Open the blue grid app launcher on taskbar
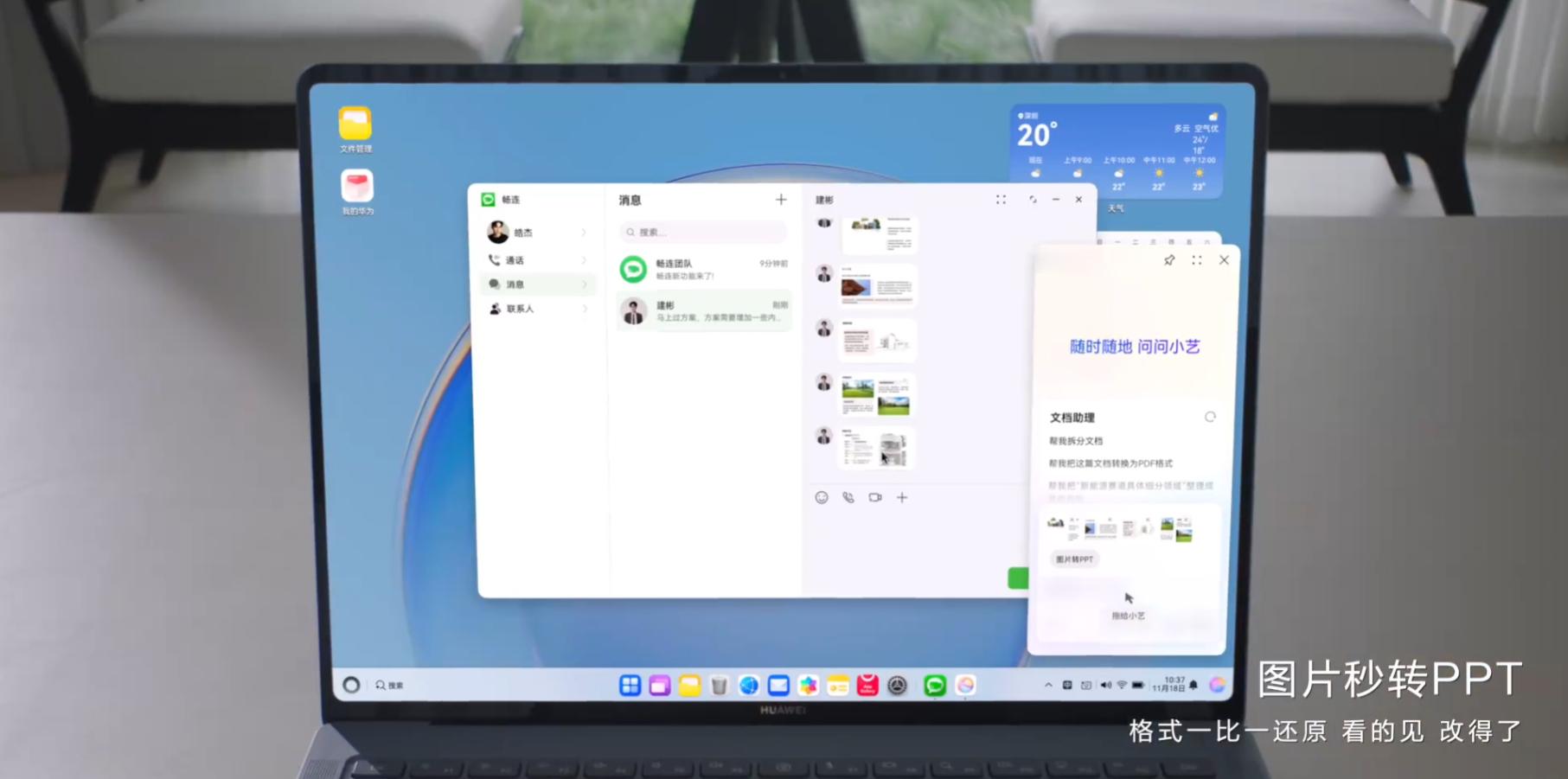This screenshot has width=1568, height=779. click(630, 686)
